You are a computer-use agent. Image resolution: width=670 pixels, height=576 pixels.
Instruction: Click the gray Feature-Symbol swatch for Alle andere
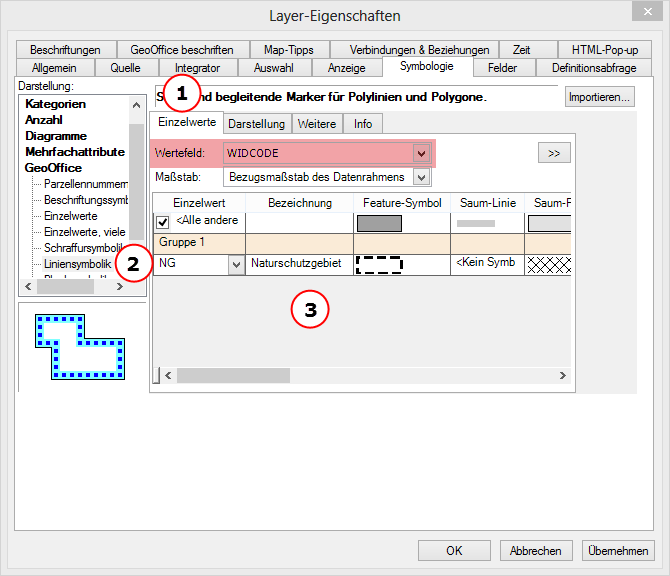[379, 223]
